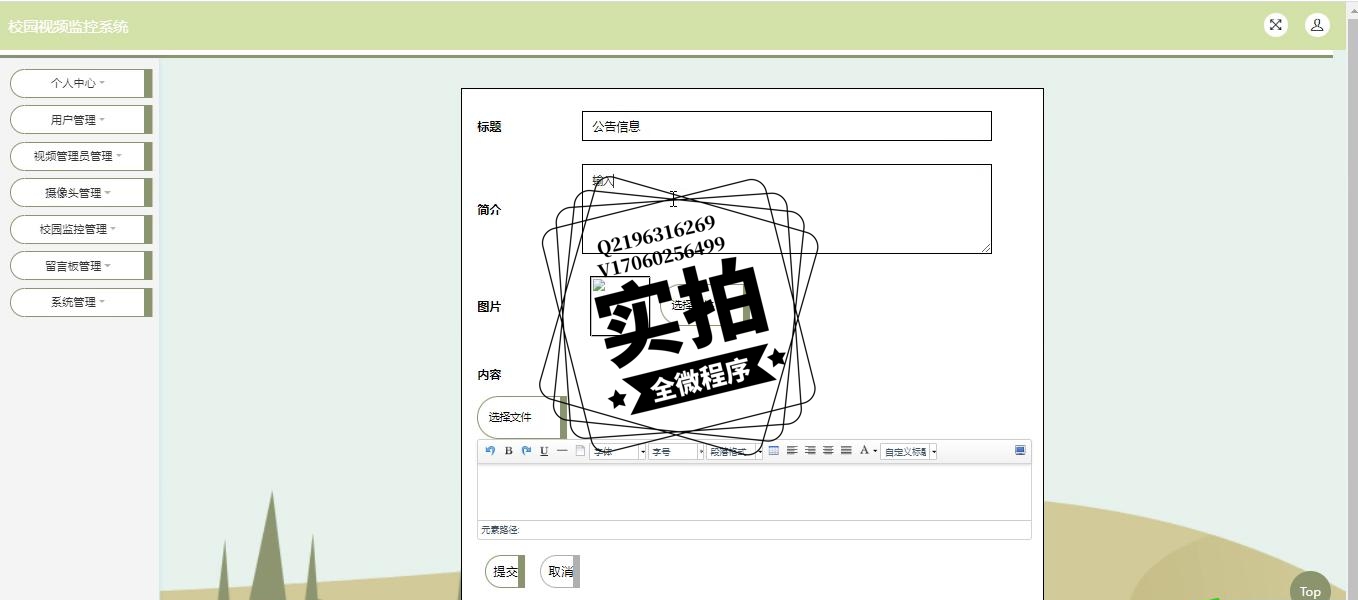Click the 校园视频监控系统 title text
The height and width of the screenshot is (600, 1358).
pos(68,27)
